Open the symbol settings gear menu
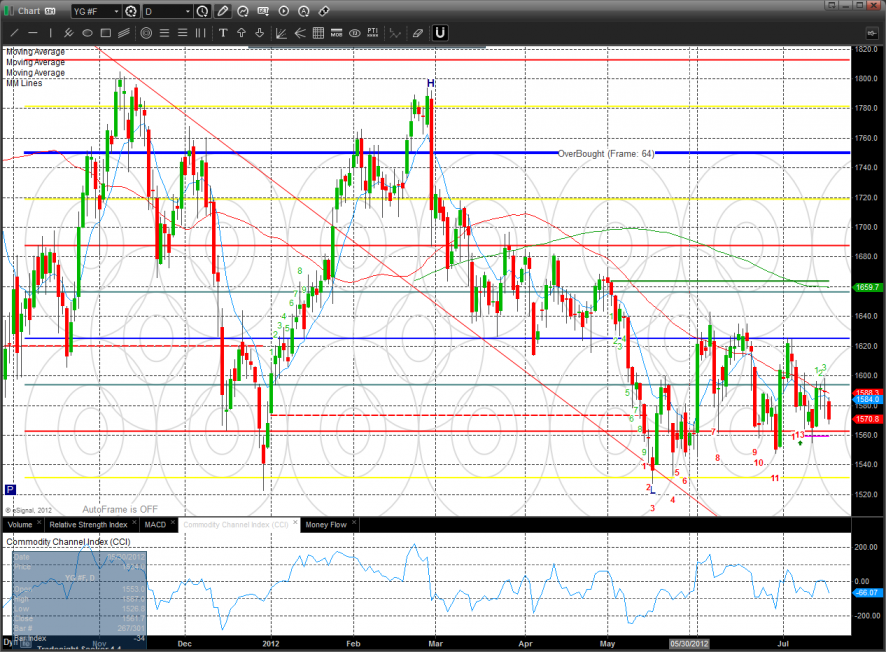The width and height of the screenshot is (886, 652). click(x=131, y=11)
